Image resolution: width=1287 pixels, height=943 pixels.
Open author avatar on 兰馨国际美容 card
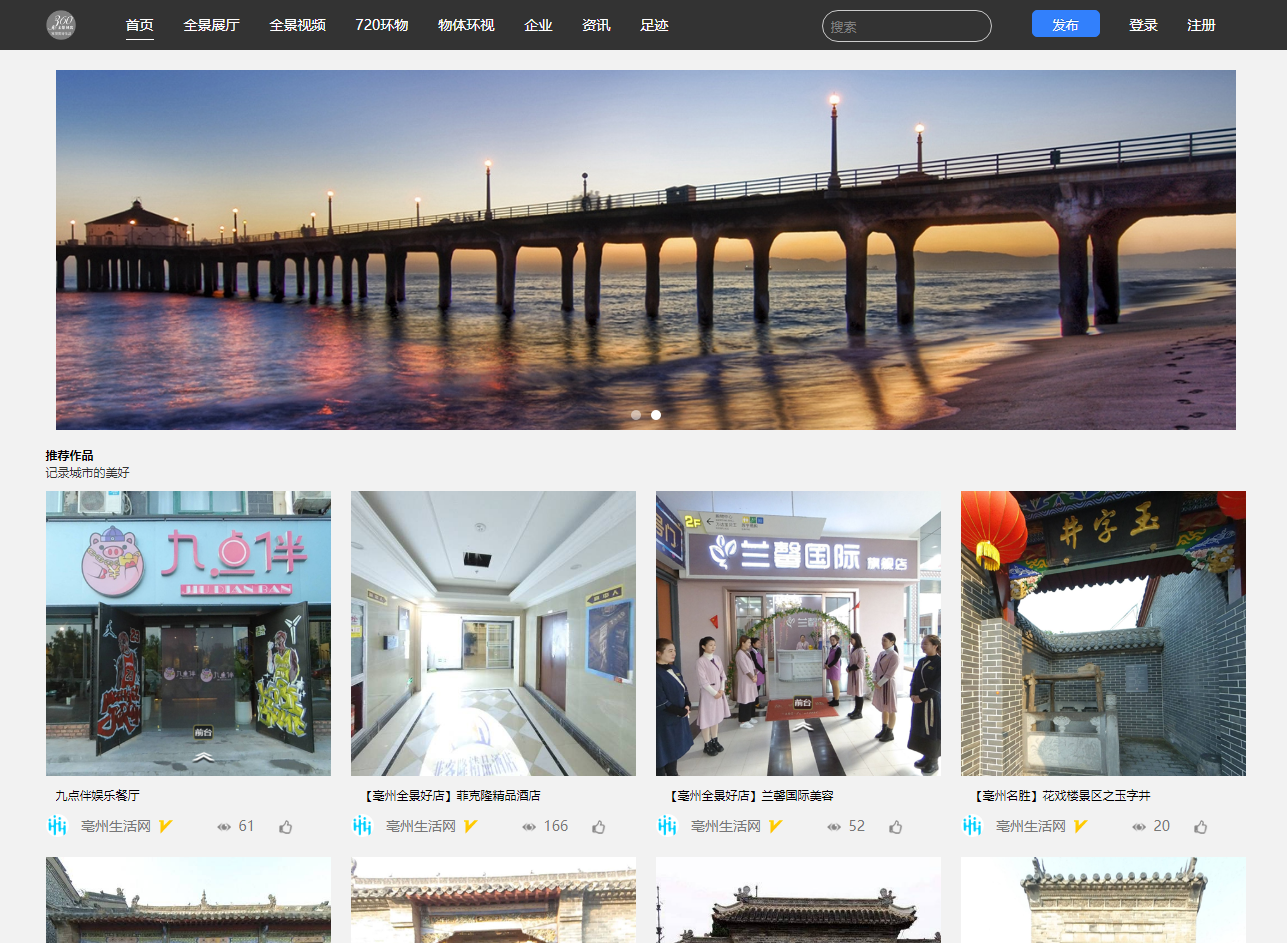[x=667, y=826]
